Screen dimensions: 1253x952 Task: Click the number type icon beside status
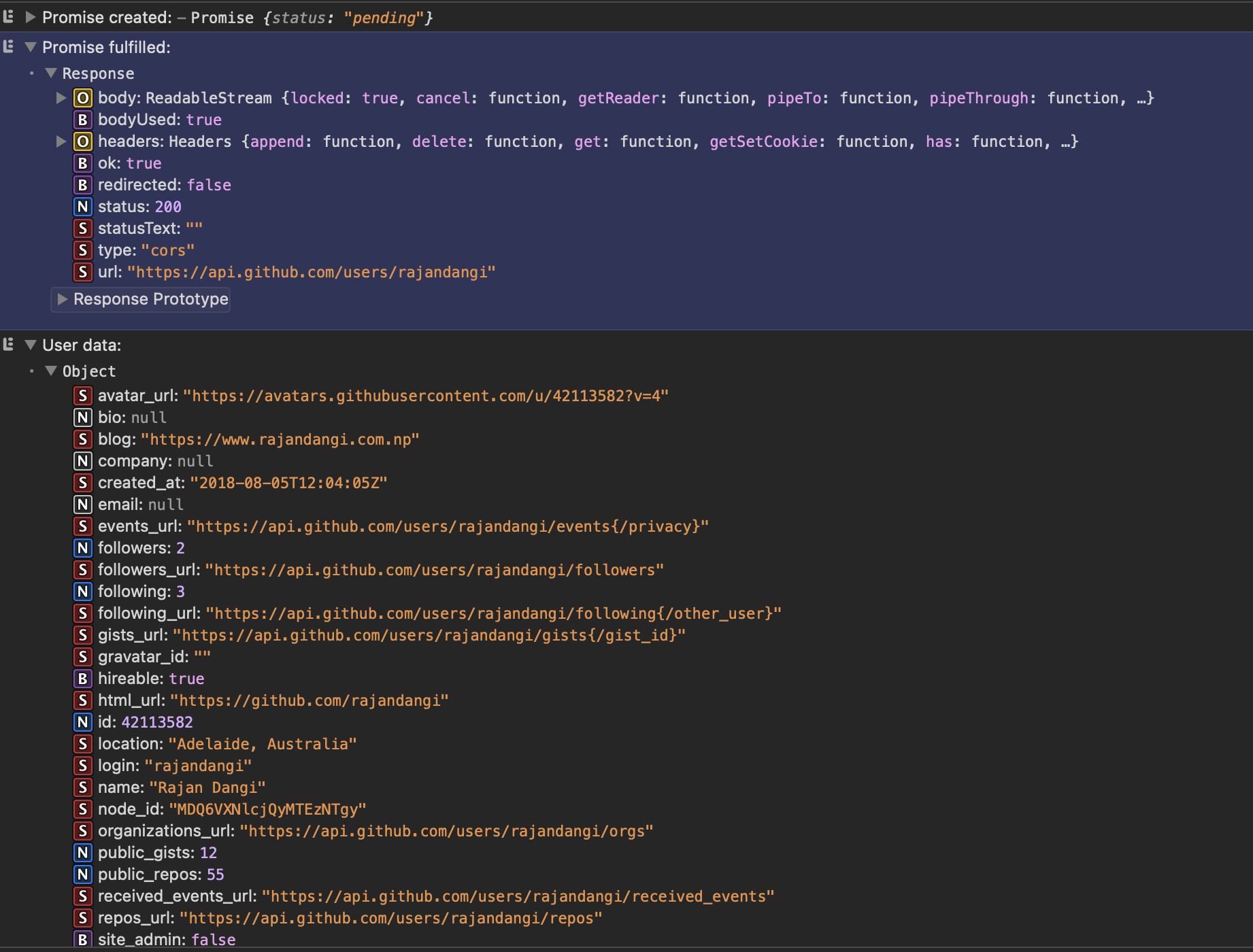tap(82, 207)
